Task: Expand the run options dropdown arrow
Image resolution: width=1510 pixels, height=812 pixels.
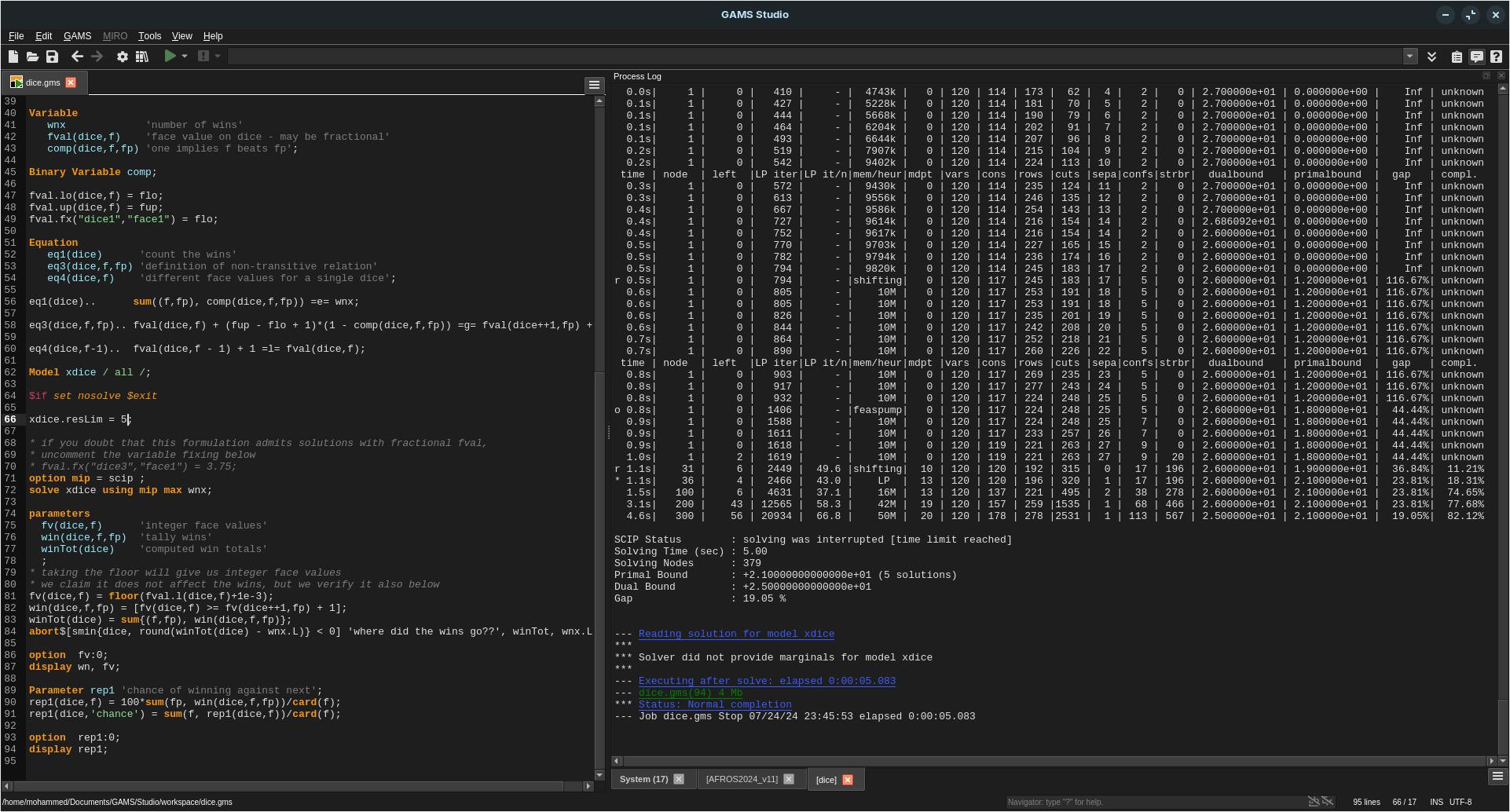Action: [185, 57]
